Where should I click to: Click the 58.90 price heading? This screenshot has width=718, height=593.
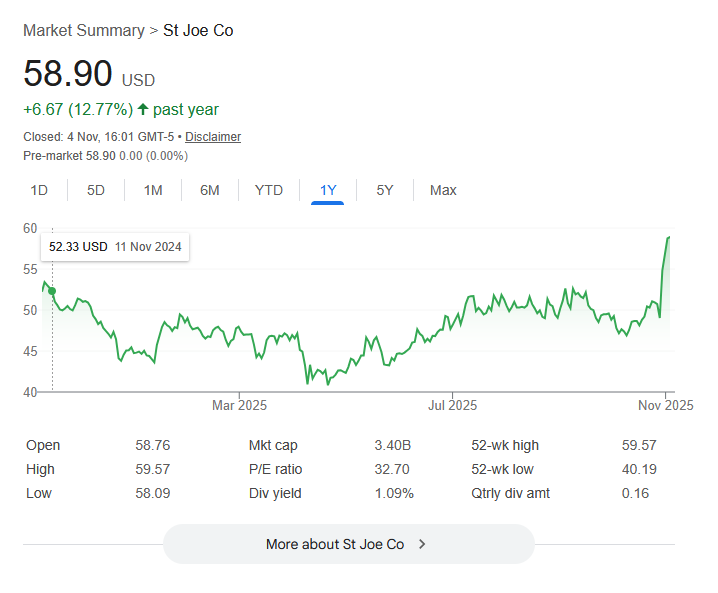click(68, 73)
